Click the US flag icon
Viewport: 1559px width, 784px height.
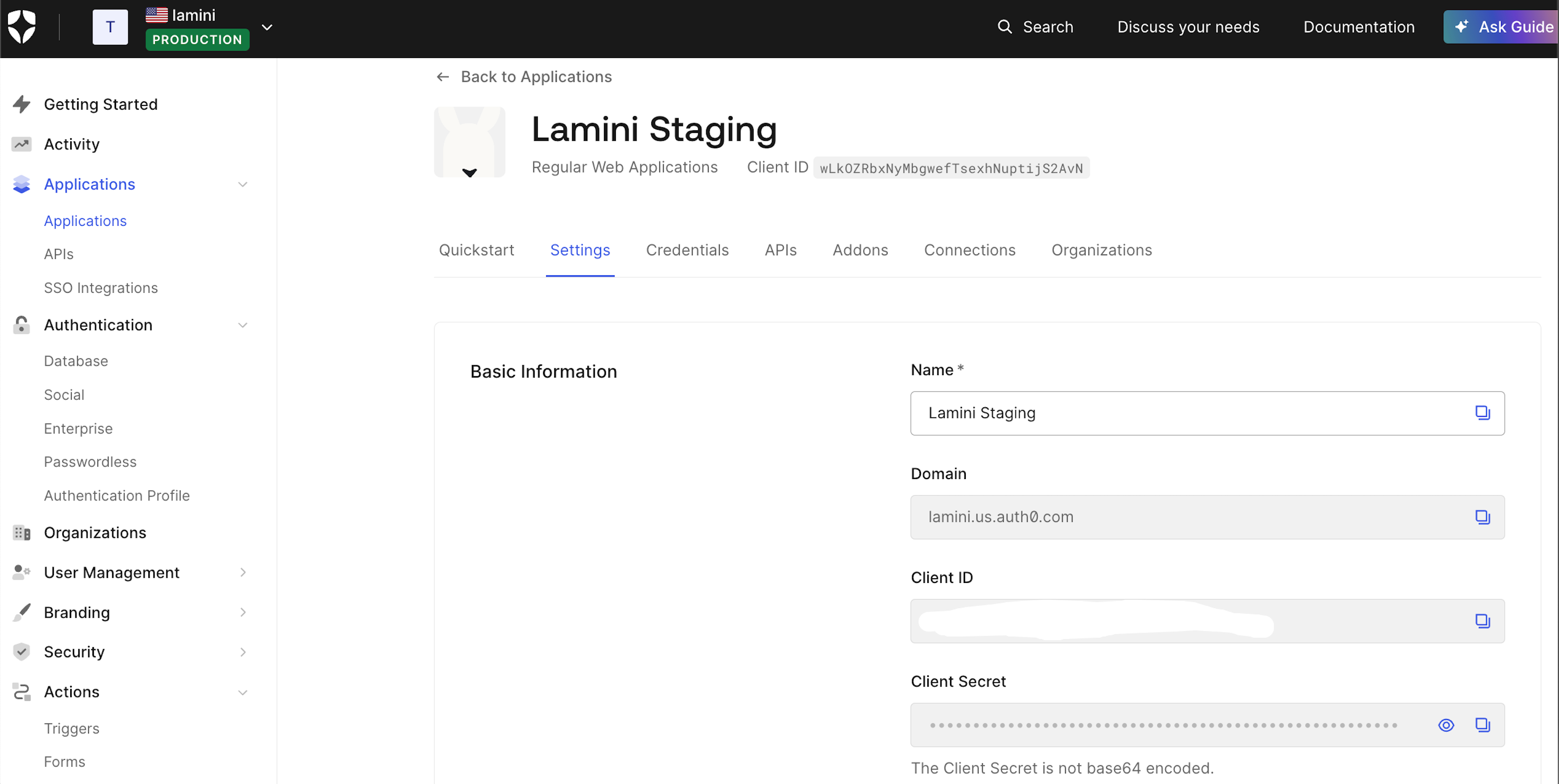pyautogui.click(x=157, y=15)
